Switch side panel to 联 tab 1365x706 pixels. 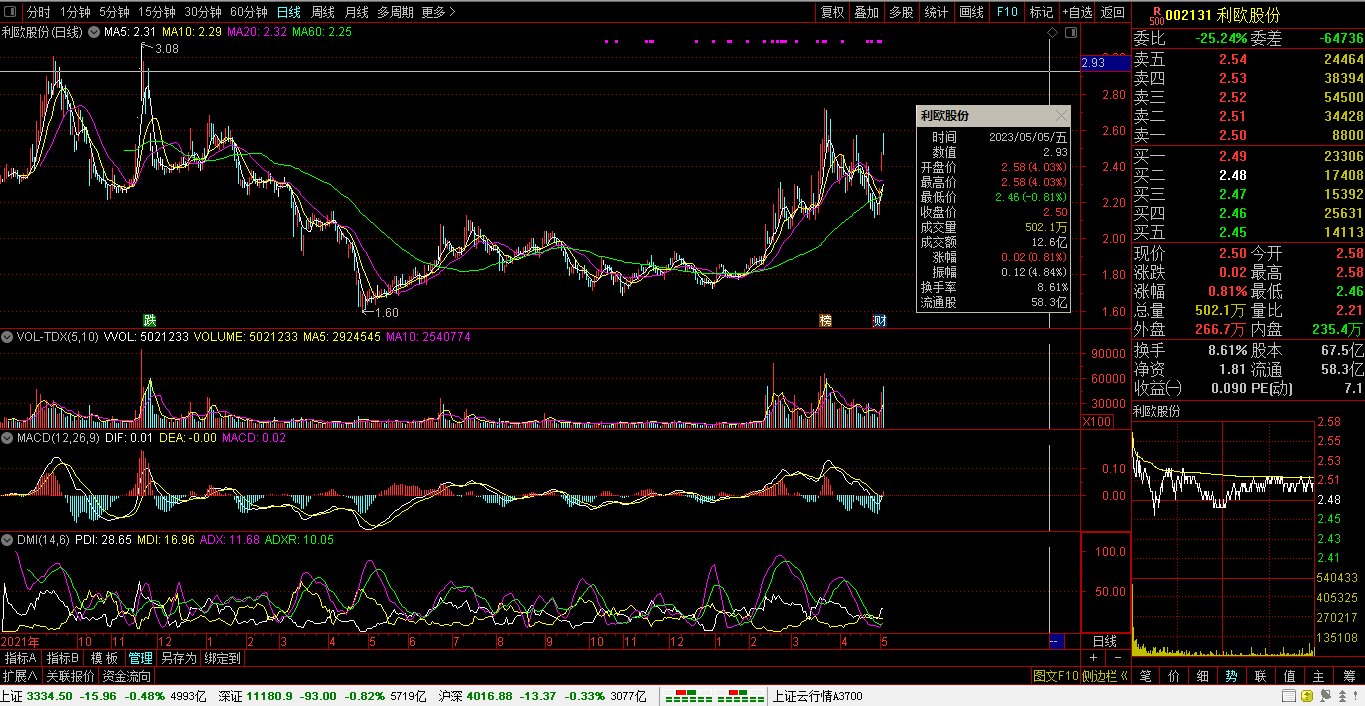(1260, 676)
